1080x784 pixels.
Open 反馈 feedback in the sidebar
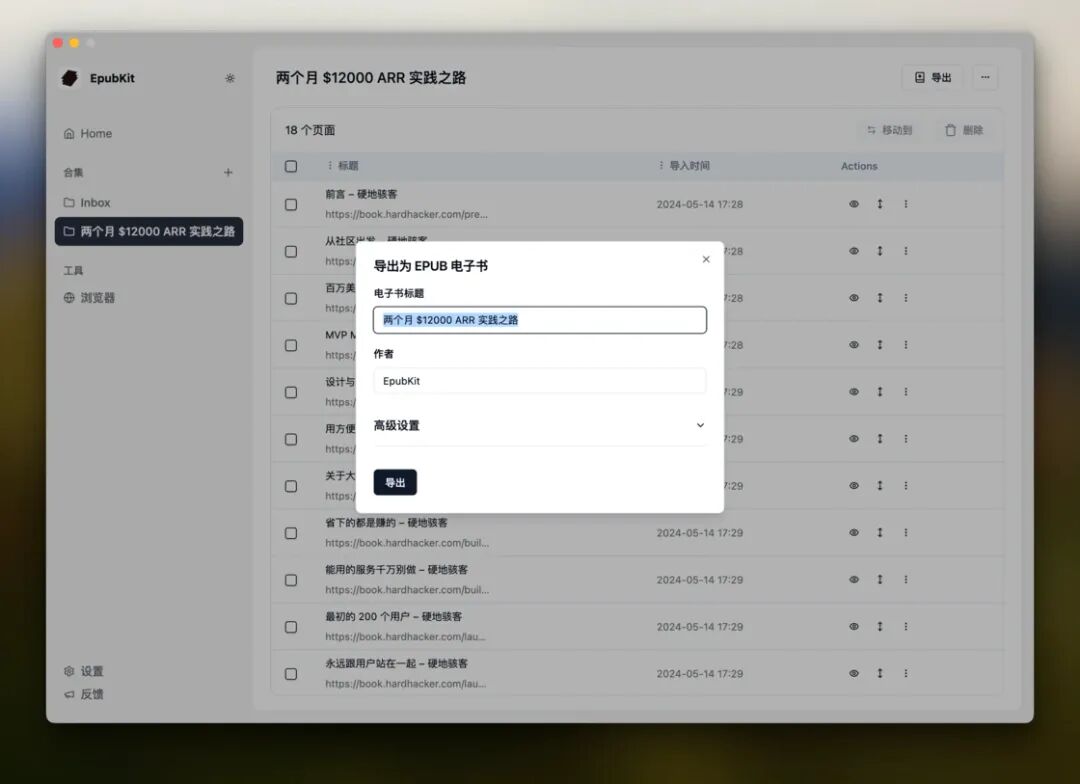(83, 694)
